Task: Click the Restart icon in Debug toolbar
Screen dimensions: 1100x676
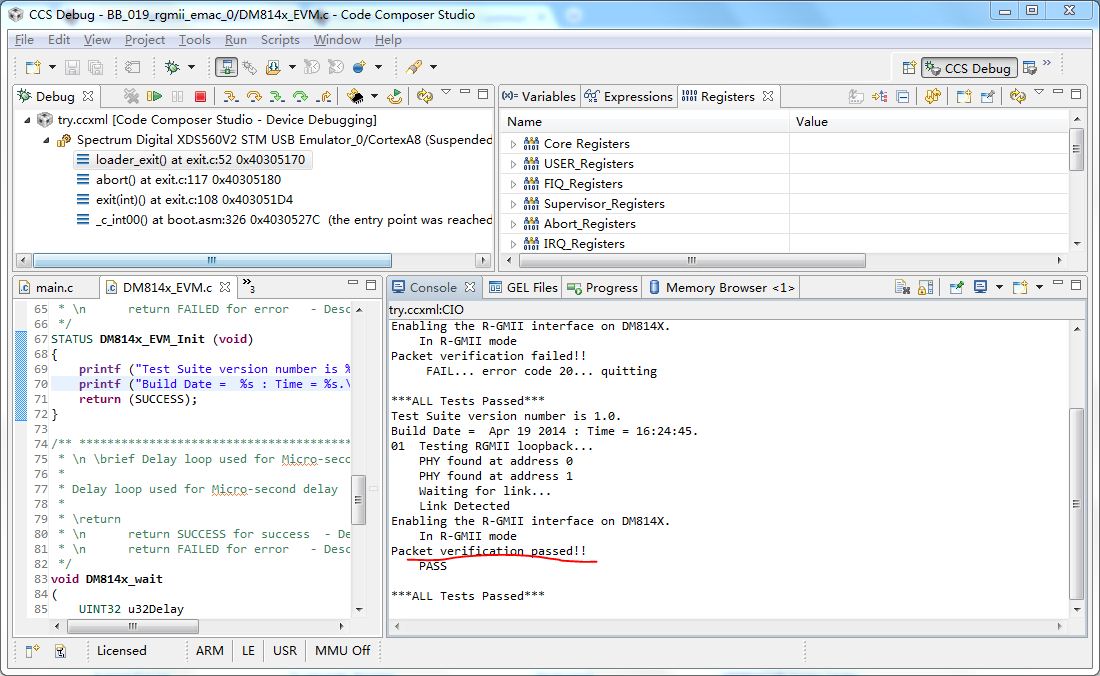Action: pyautogui.click(x=395, y=96)
